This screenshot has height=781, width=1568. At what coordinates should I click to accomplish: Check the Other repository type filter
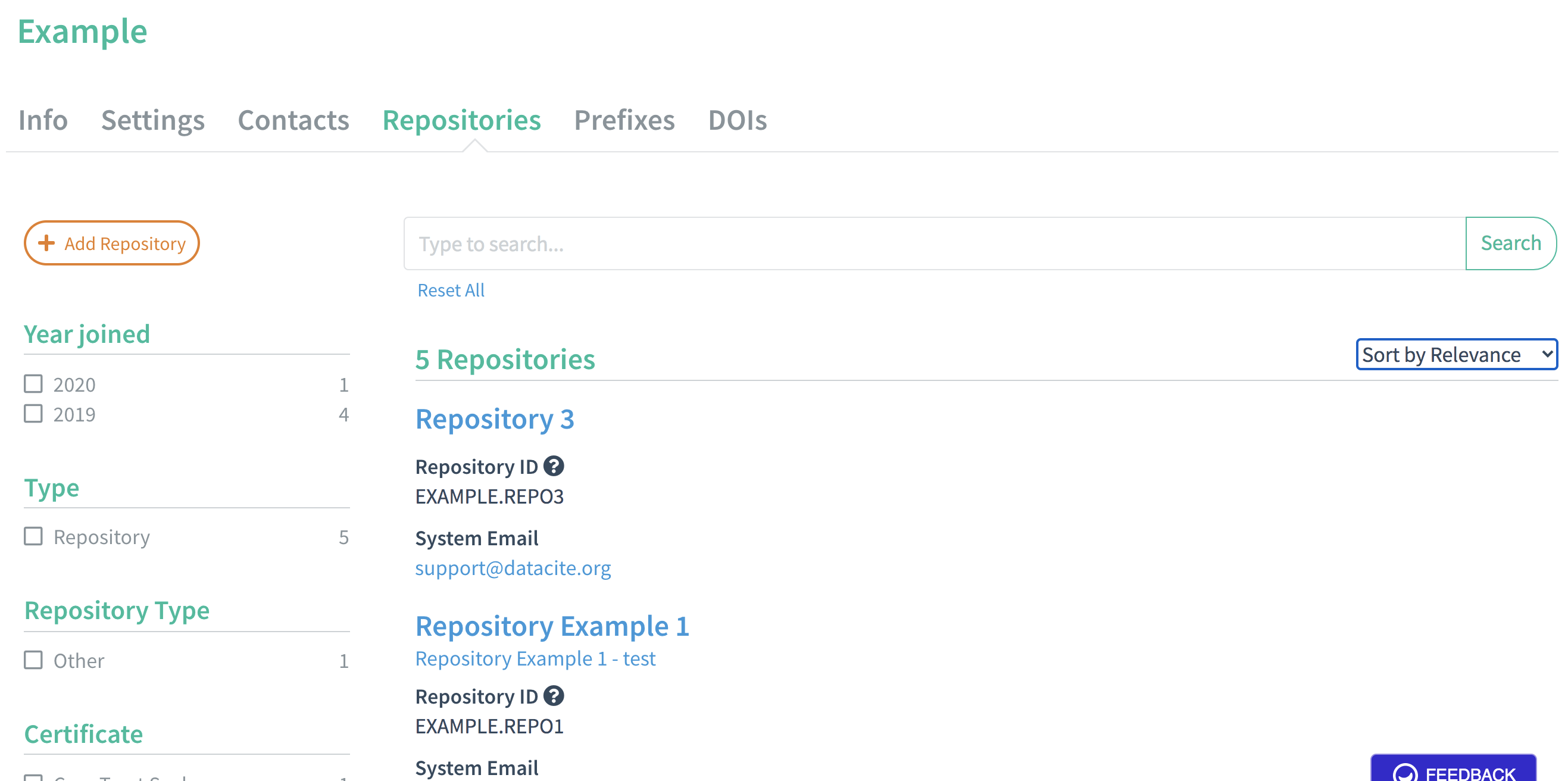[33, 660]
